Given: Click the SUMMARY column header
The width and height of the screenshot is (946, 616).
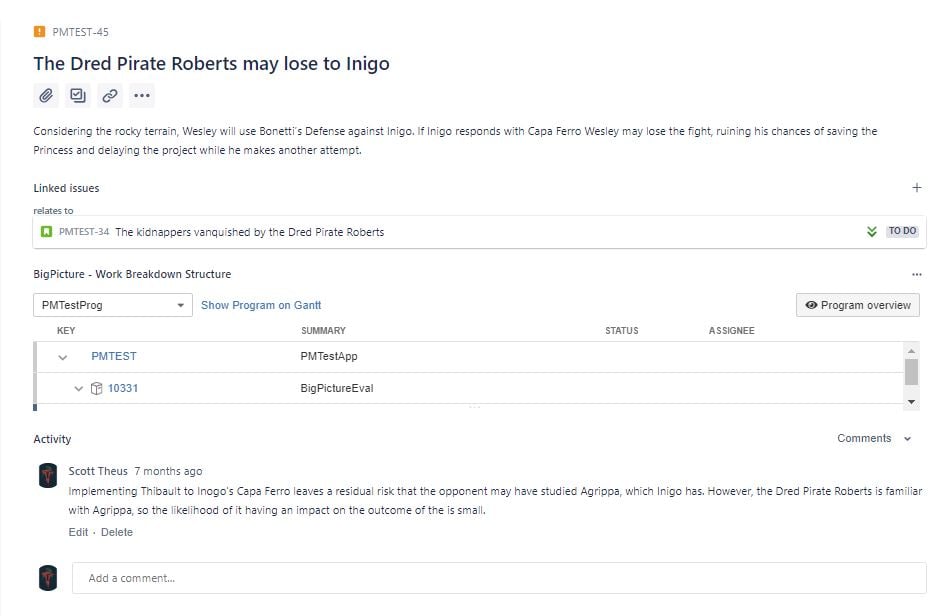Looking at the screenshot, I should (x=323, y=331).
